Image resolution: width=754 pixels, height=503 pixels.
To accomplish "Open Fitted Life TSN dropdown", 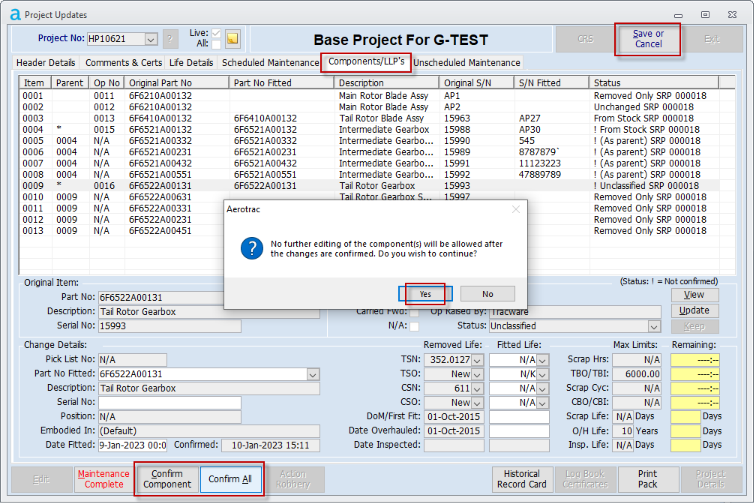I will tap(542, 360).
